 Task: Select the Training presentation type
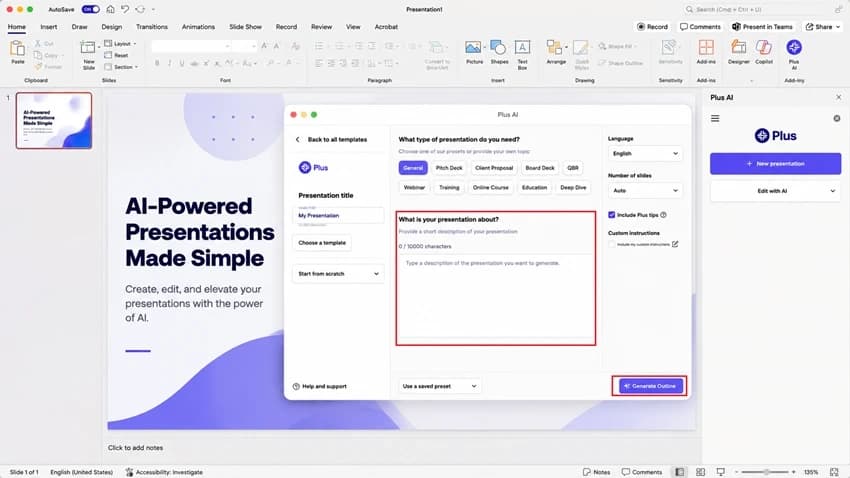point(449,188)
